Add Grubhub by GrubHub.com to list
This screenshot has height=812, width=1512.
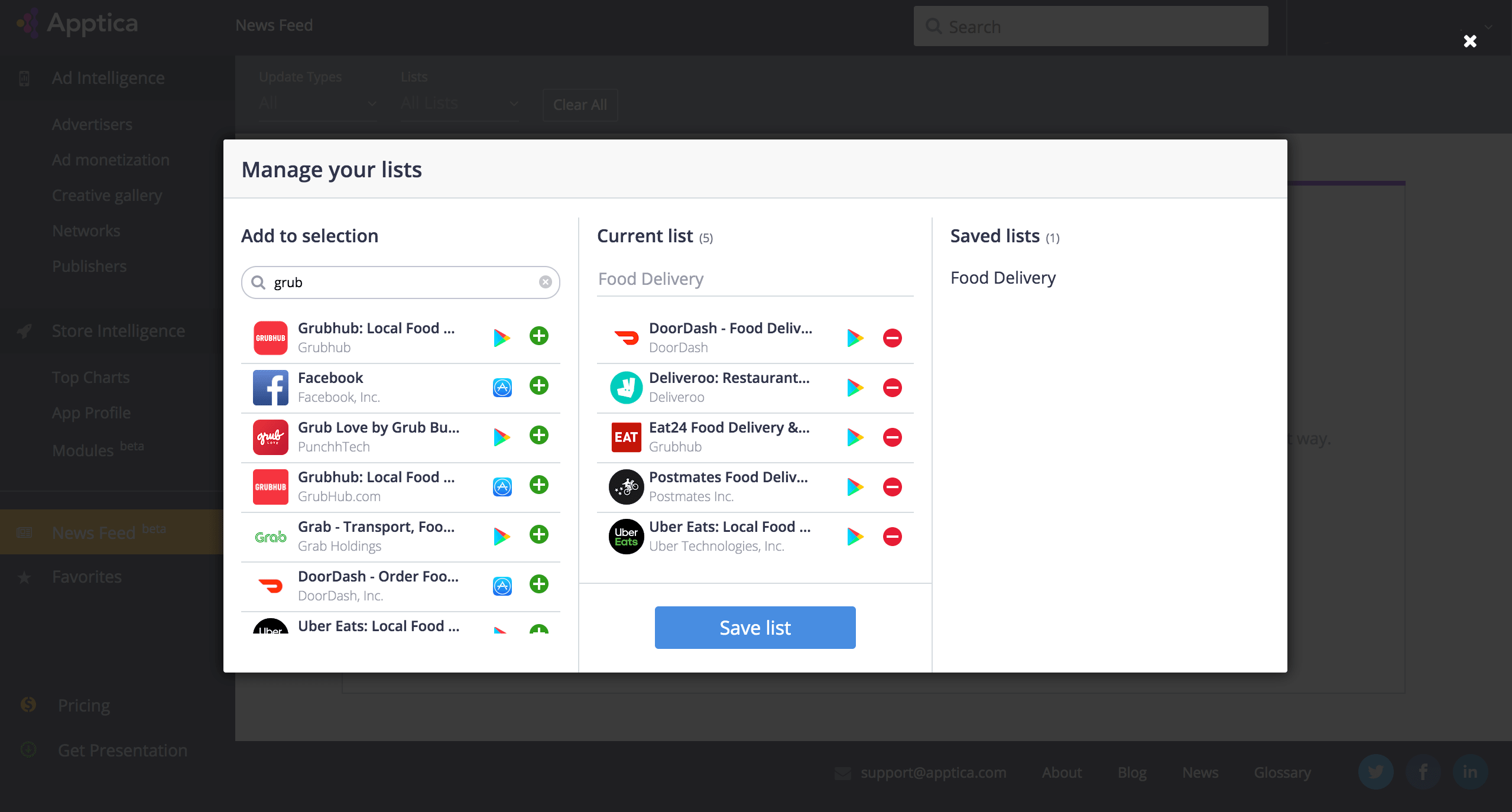(538, 485)
